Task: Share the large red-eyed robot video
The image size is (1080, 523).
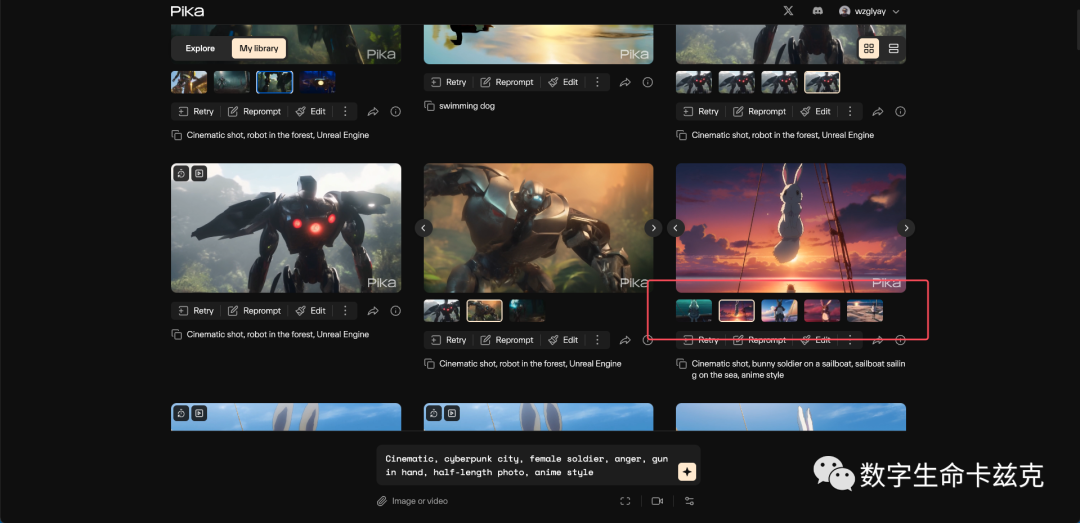Action: [x=373, y=311]
